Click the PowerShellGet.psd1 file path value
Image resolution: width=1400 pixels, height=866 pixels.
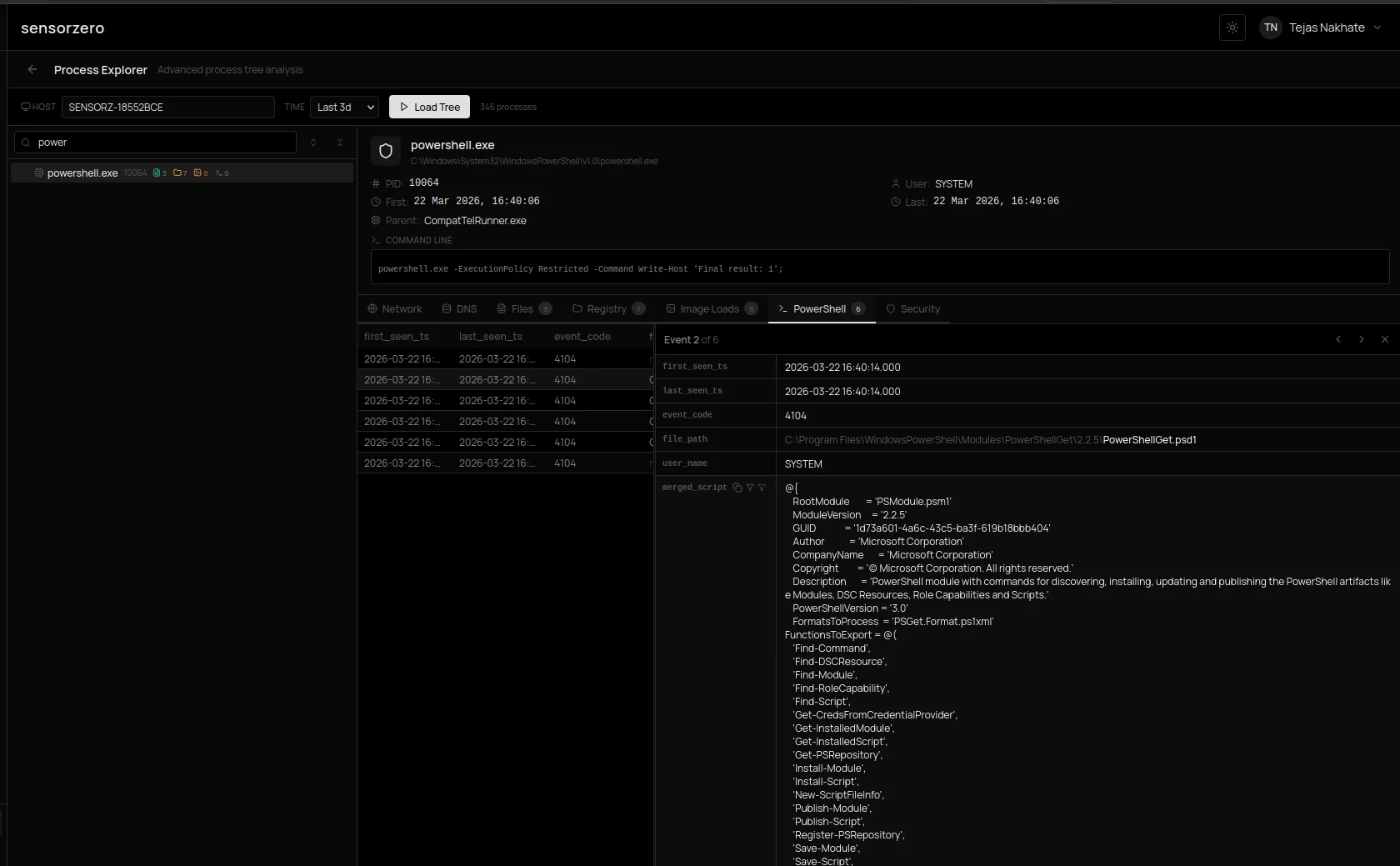click(x=990, y=439)
